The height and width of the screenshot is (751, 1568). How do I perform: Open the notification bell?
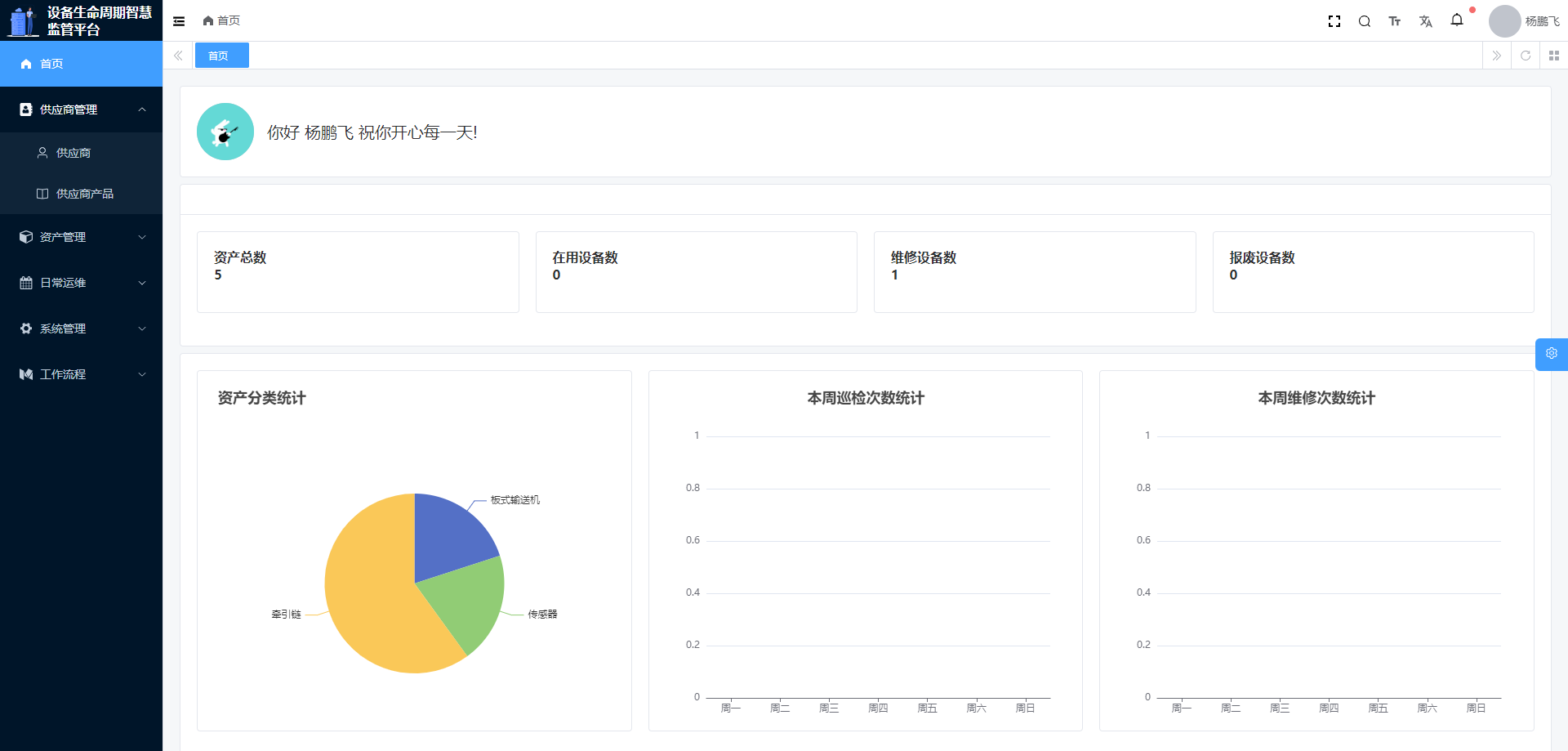click(1457, 20)
